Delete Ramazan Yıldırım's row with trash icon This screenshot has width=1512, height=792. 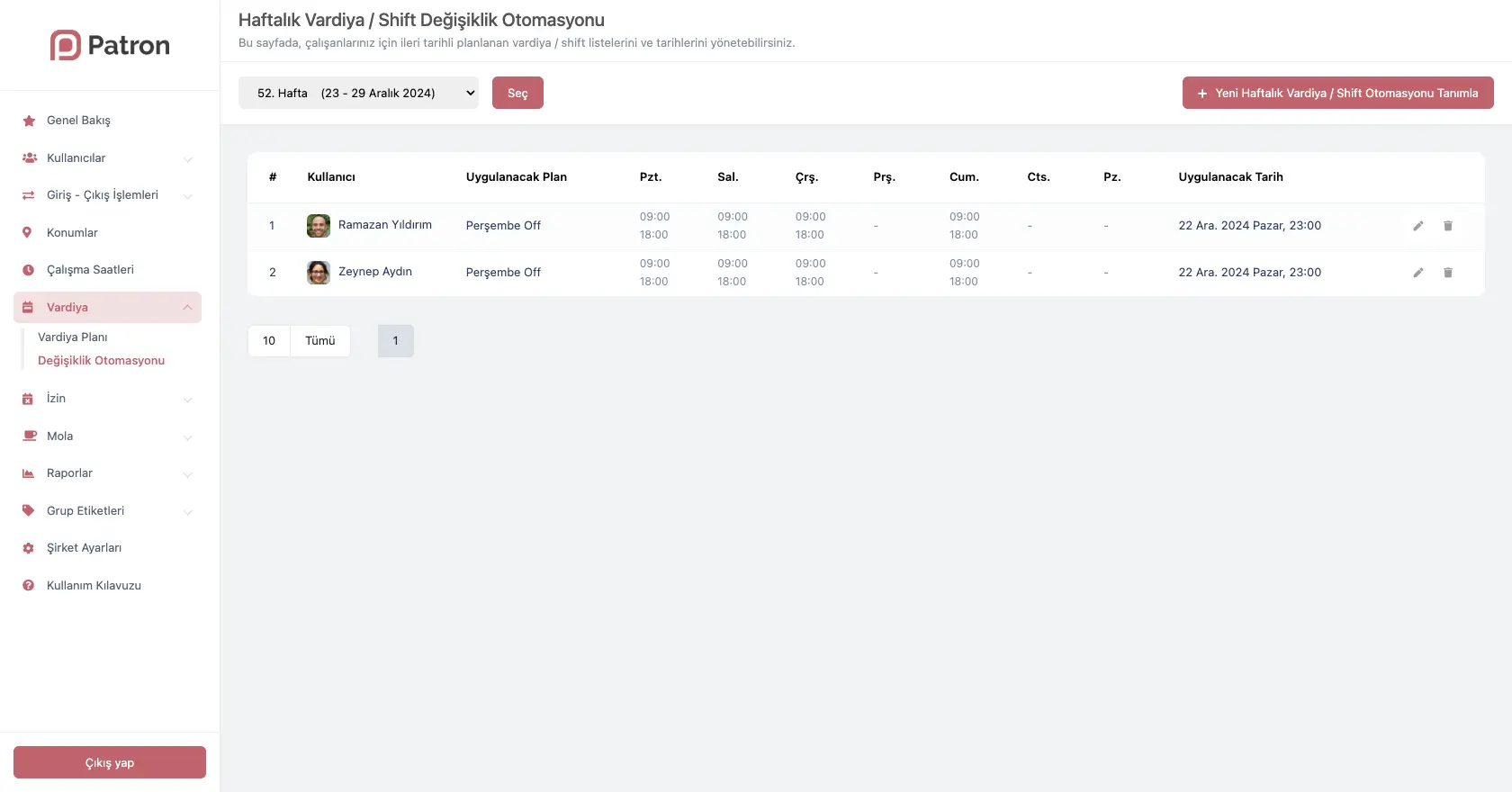coord(1448,226)
